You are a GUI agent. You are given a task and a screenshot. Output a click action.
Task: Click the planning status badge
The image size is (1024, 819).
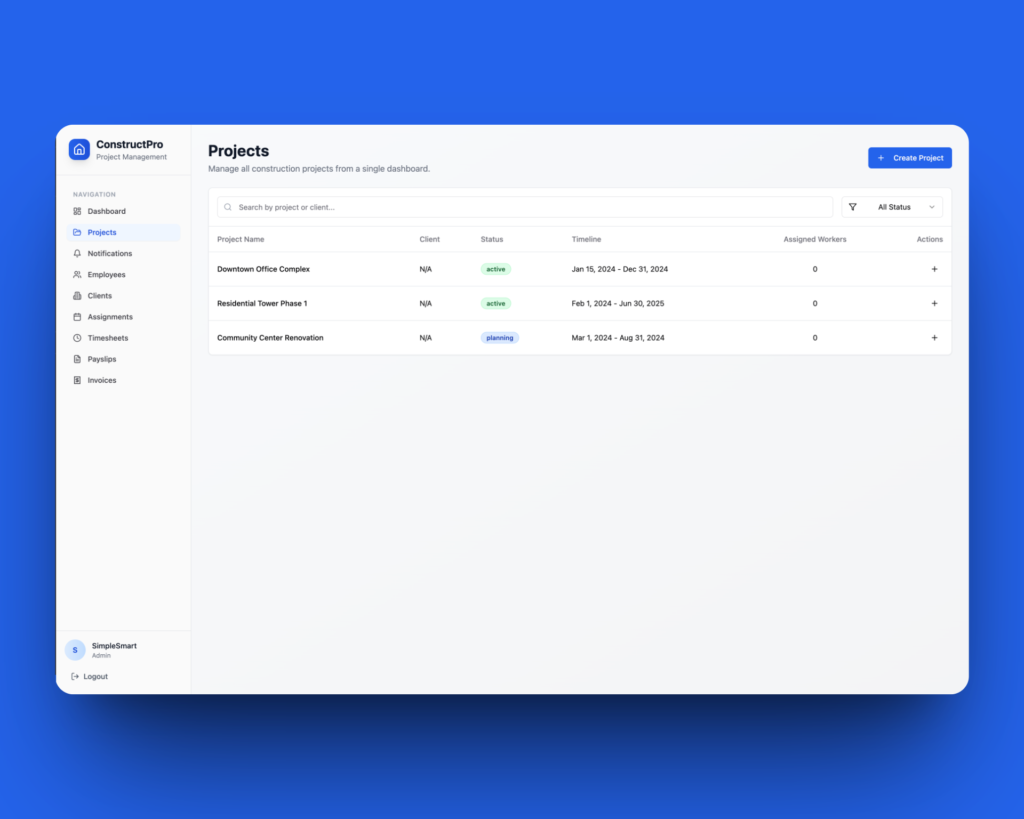499,338
